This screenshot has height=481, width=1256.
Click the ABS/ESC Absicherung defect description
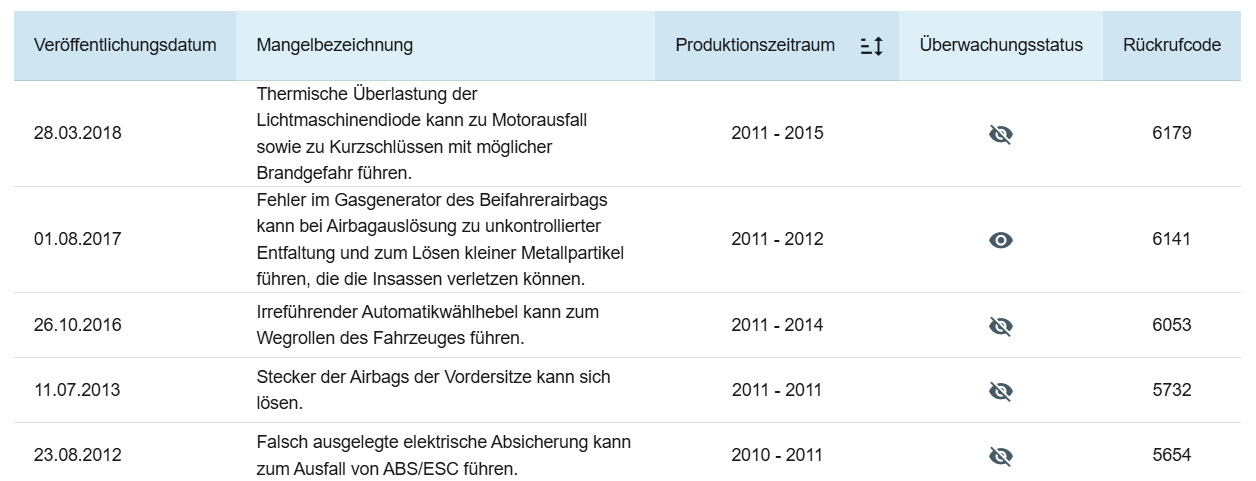[x=443, y=455]
